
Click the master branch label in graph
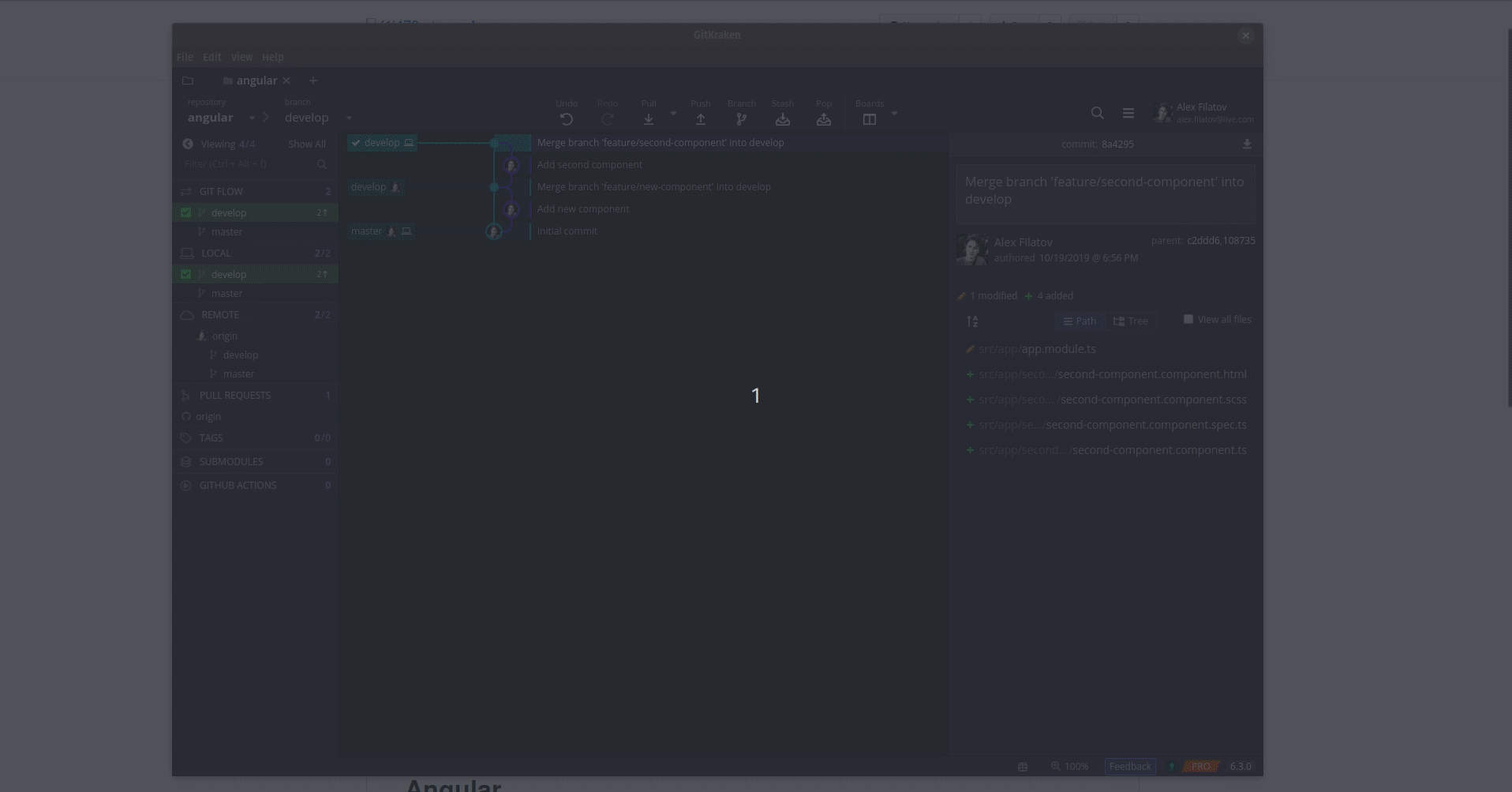point(381,231)
